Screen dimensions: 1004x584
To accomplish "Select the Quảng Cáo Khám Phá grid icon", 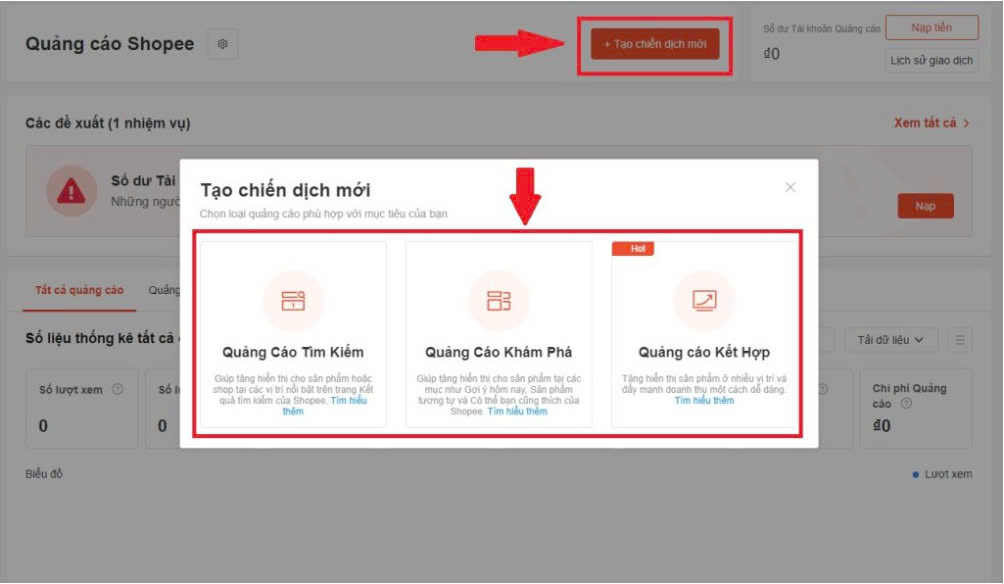I will click(498, 300).
